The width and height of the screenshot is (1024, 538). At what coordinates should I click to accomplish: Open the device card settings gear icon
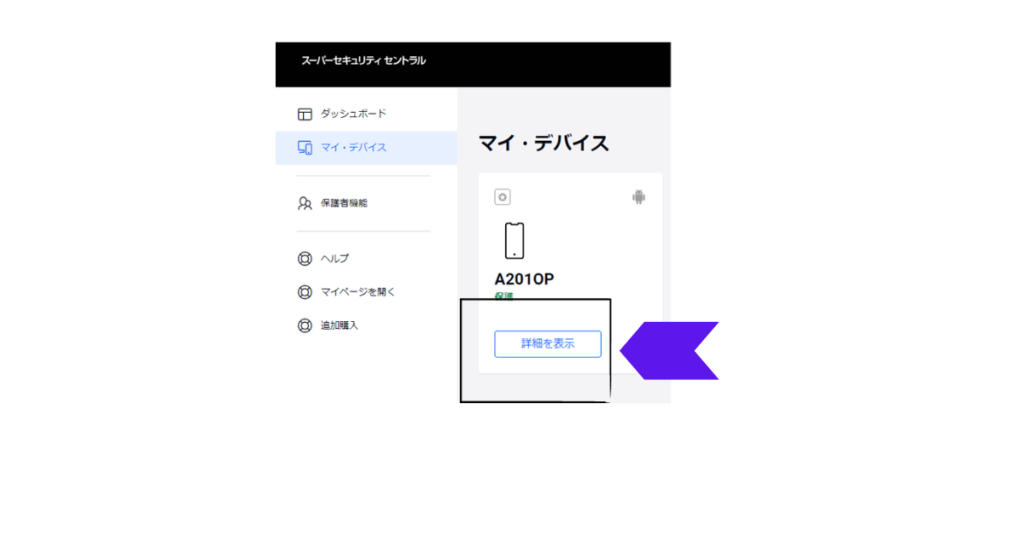coord(502,197)
